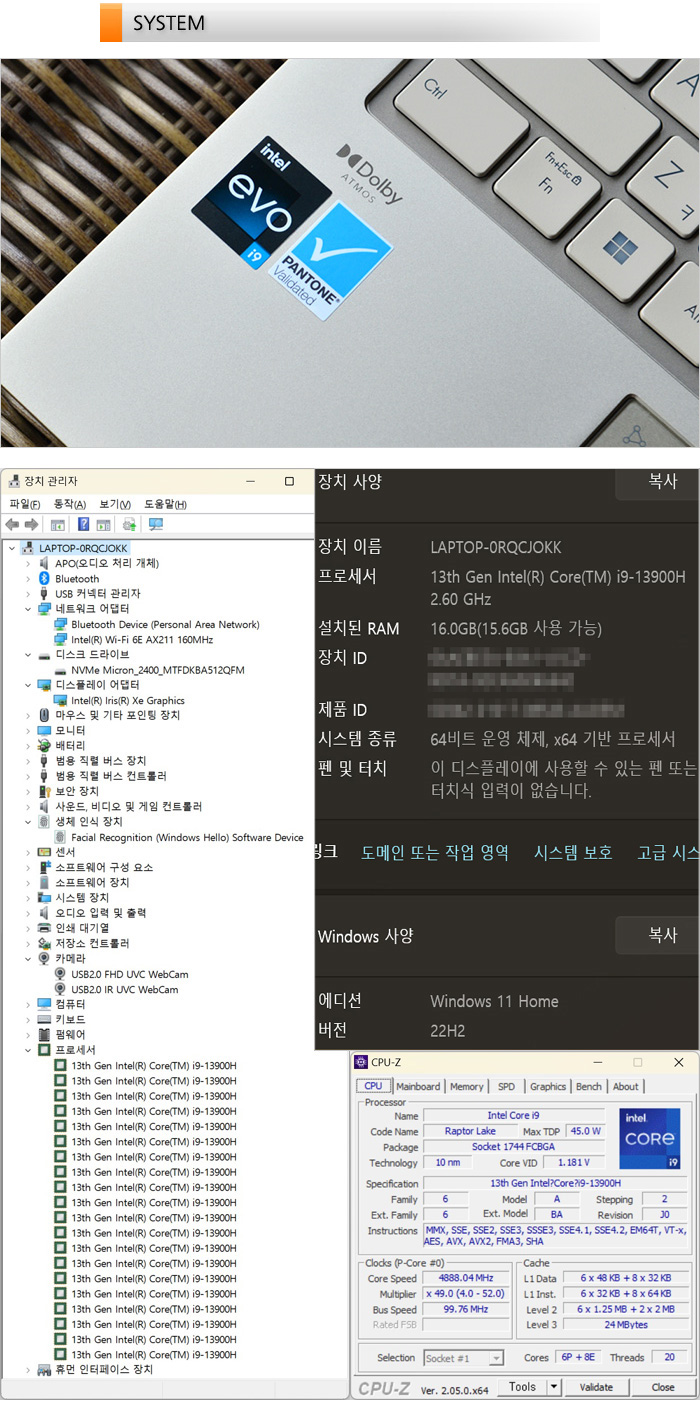Collapse the 디스플레이 어댑터 category
Viewport: 700px width, 1405px height.
pyautogui.click(x=28, y=684)
